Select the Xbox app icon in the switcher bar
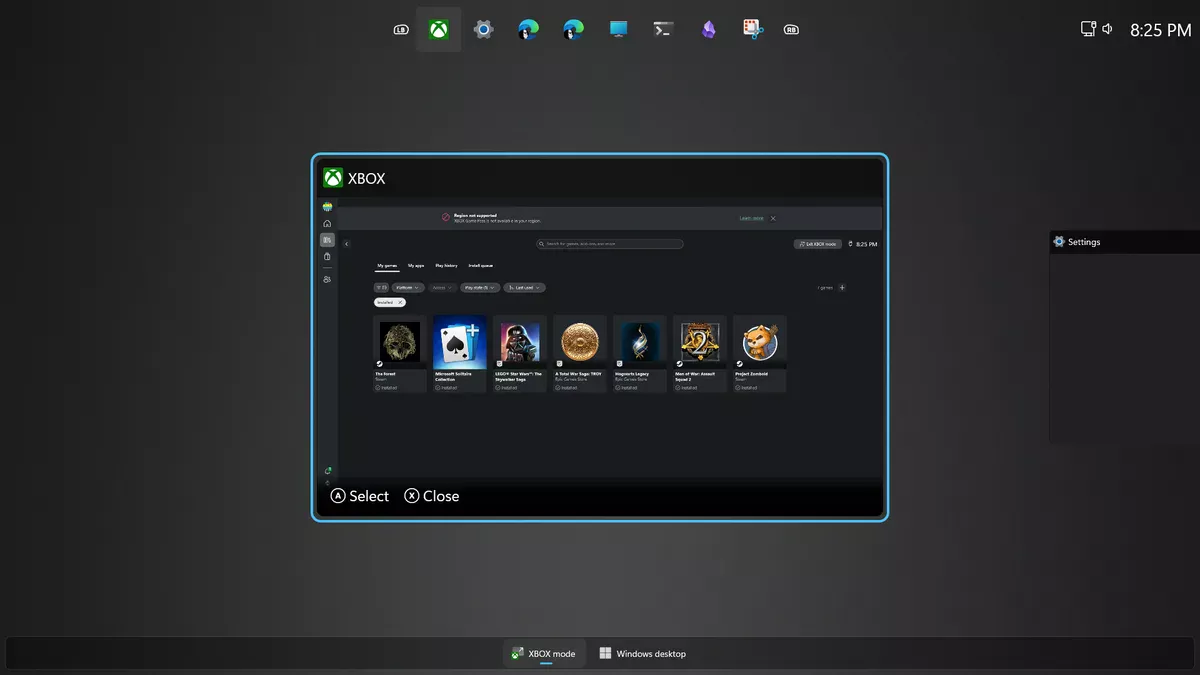Screen dimensions: 1200x675 [x=438, y=30]
